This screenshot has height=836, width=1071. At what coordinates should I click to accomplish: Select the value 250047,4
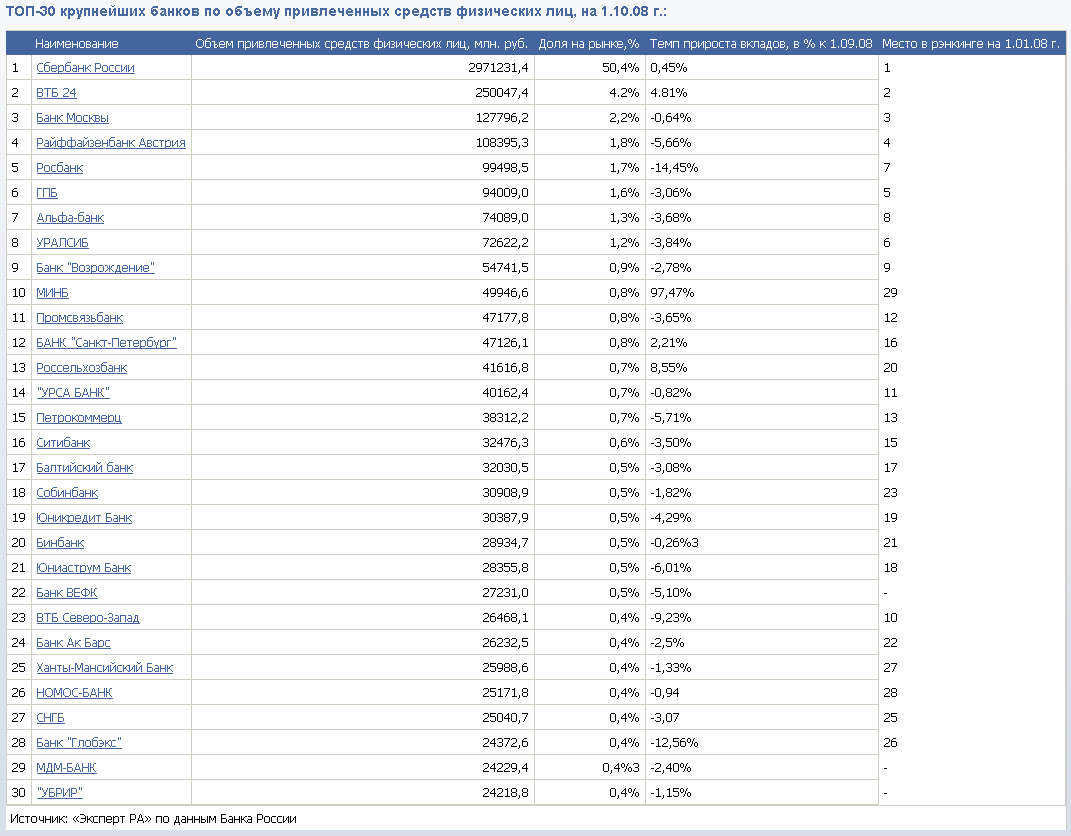coord(501,93)
